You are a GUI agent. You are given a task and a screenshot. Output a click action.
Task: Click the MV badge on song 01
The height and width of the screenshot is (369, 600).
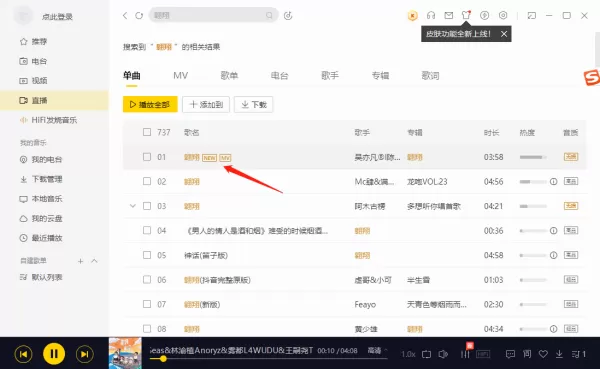pos(225,158)
